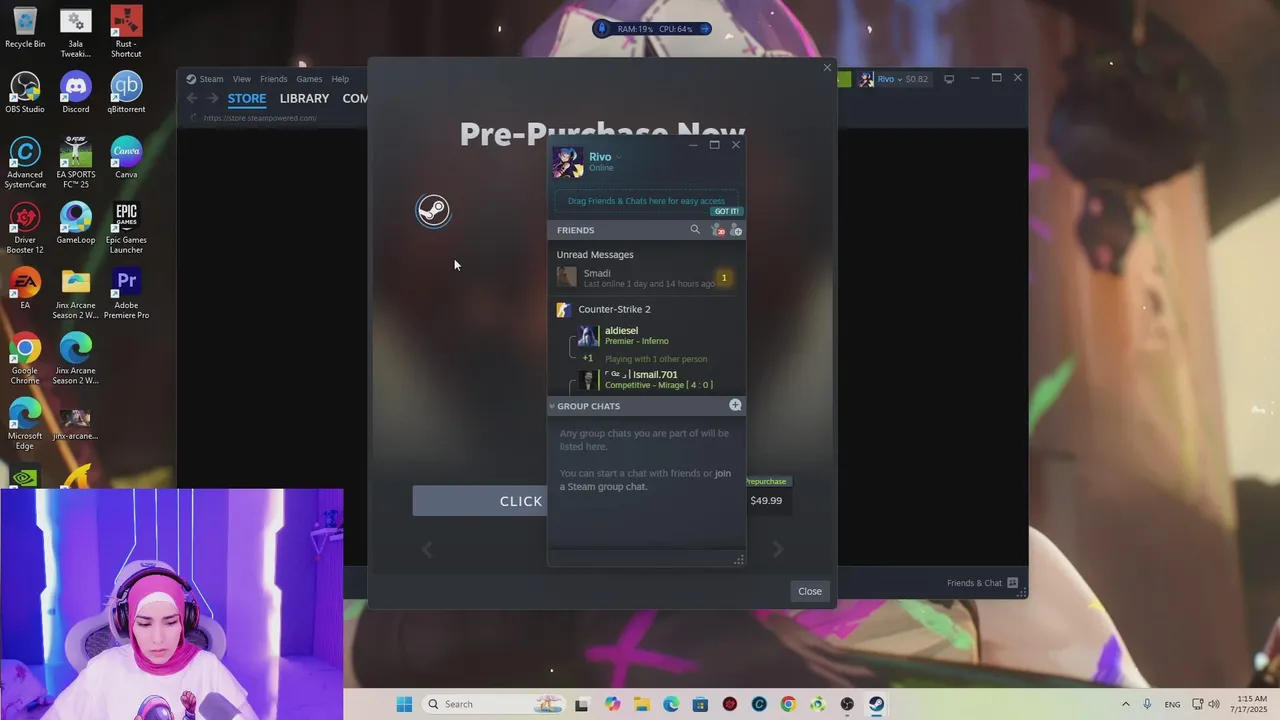1280x720 pixels.
Task: Launch Rust shortcut on desktop
Action: pos(126,32)
